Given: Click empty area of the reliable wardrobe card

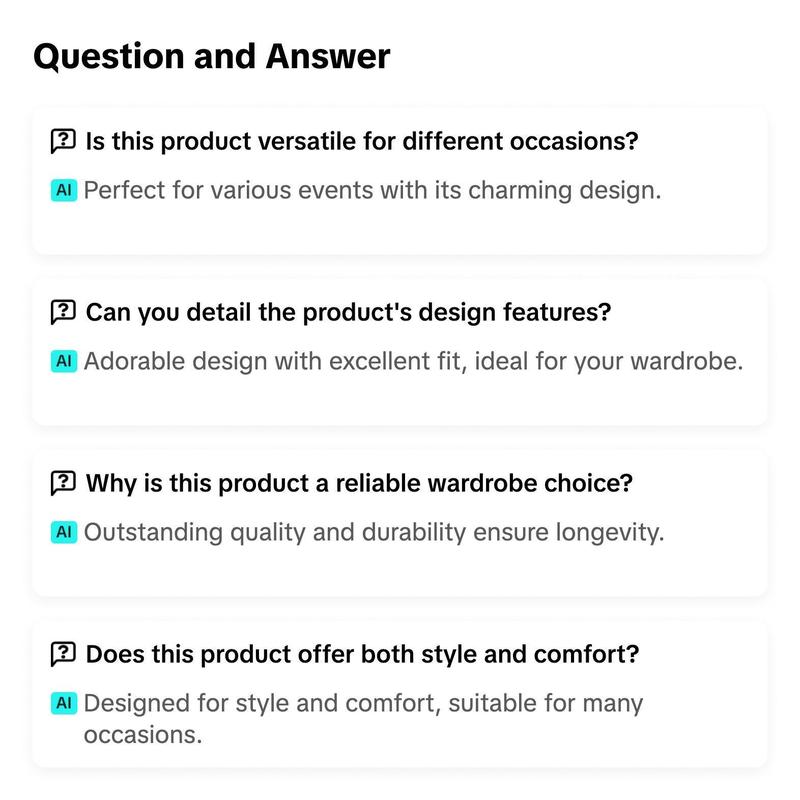Looking at the screenshot, I should (399, 571).
